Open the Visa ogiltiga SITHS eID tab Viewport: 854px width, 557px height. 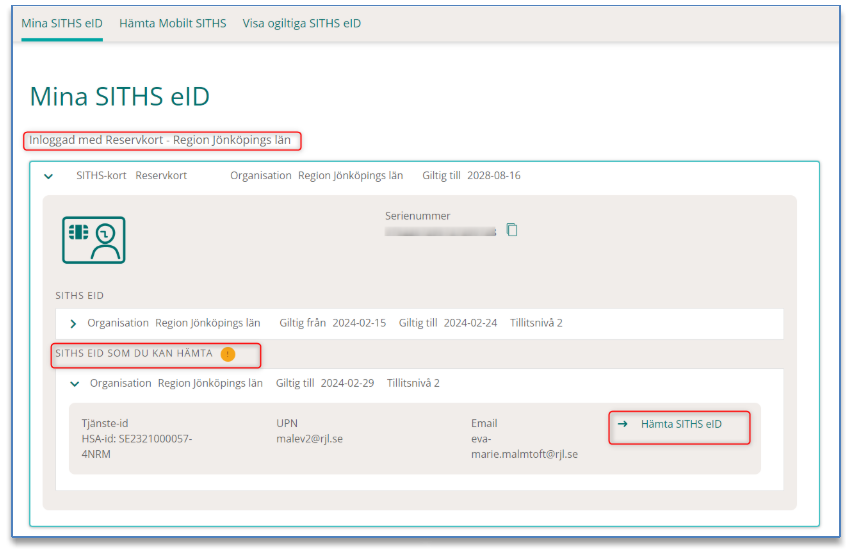click(x=301, y=23)
